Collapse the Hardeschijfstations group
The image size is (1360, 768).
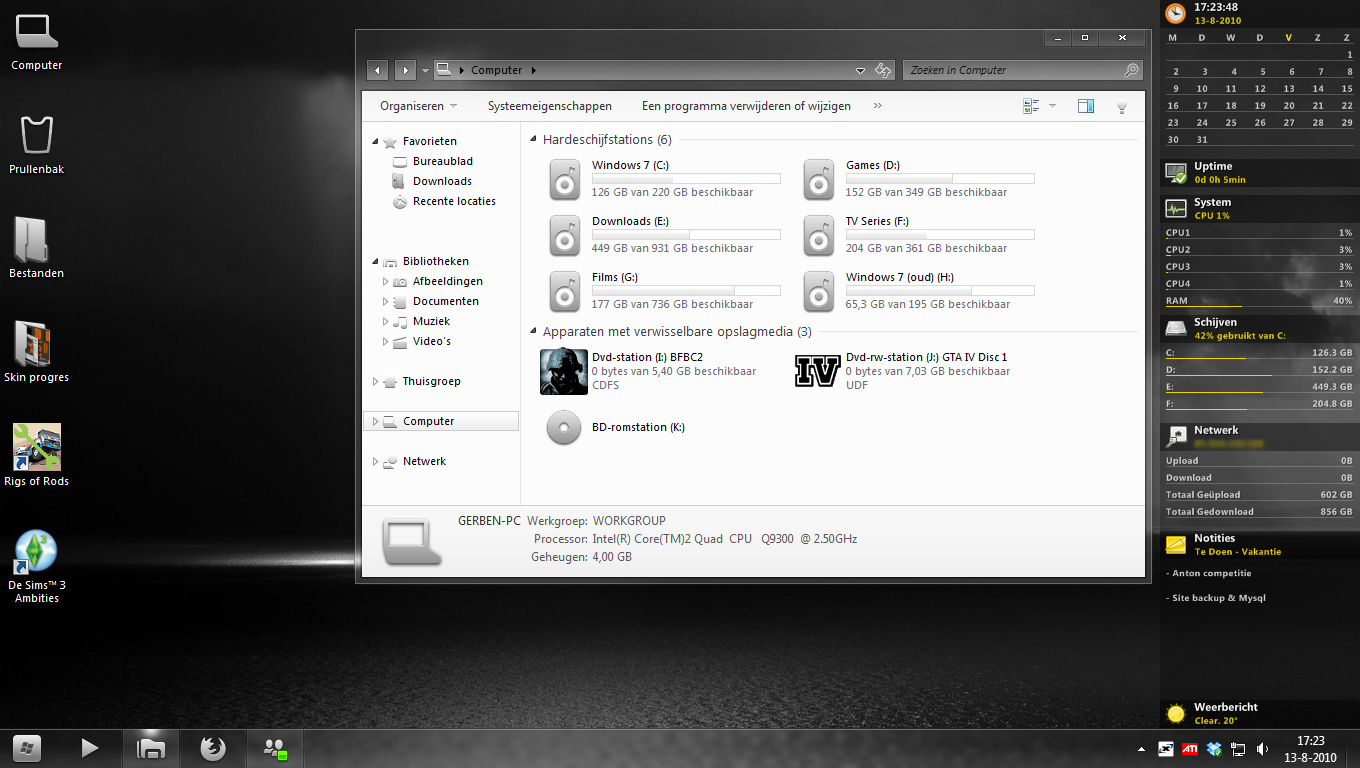pyautogui.click(x=534, y=140)
